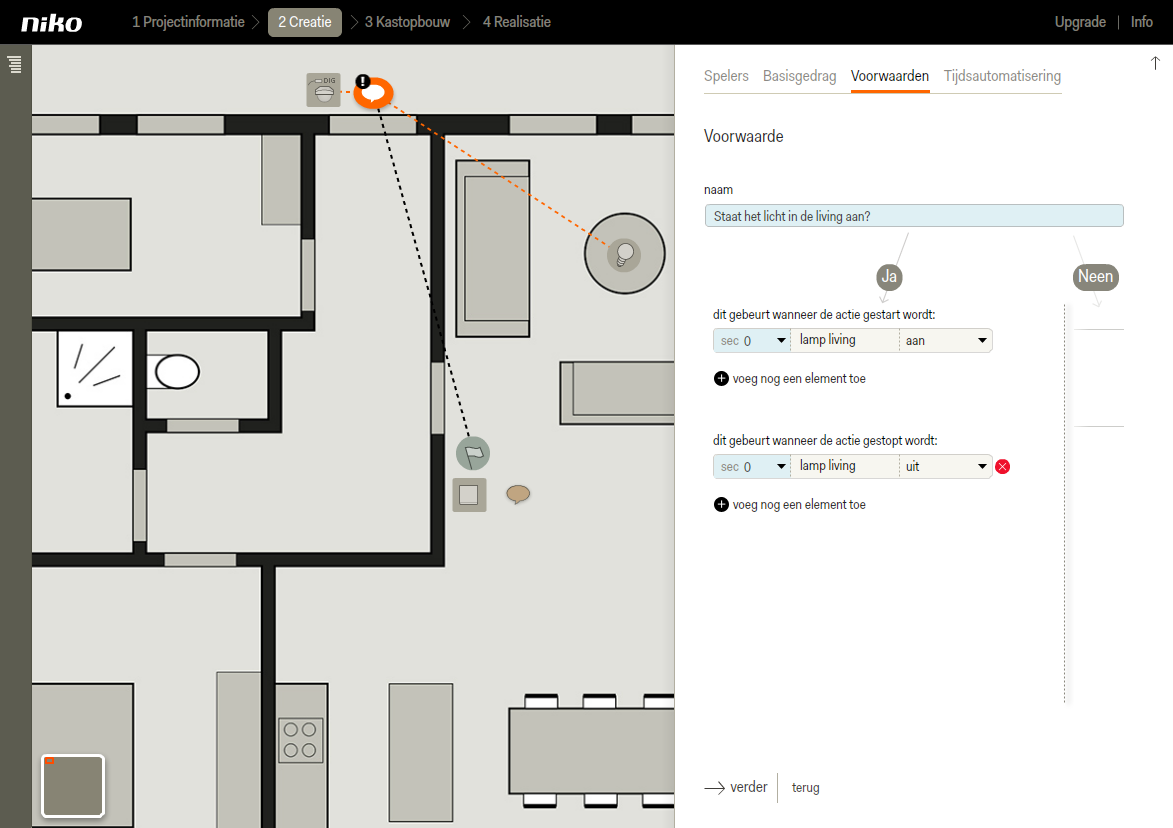Click plus icon under action gestart
This screenshot has height=828, width=1173.
pos(721,378)
